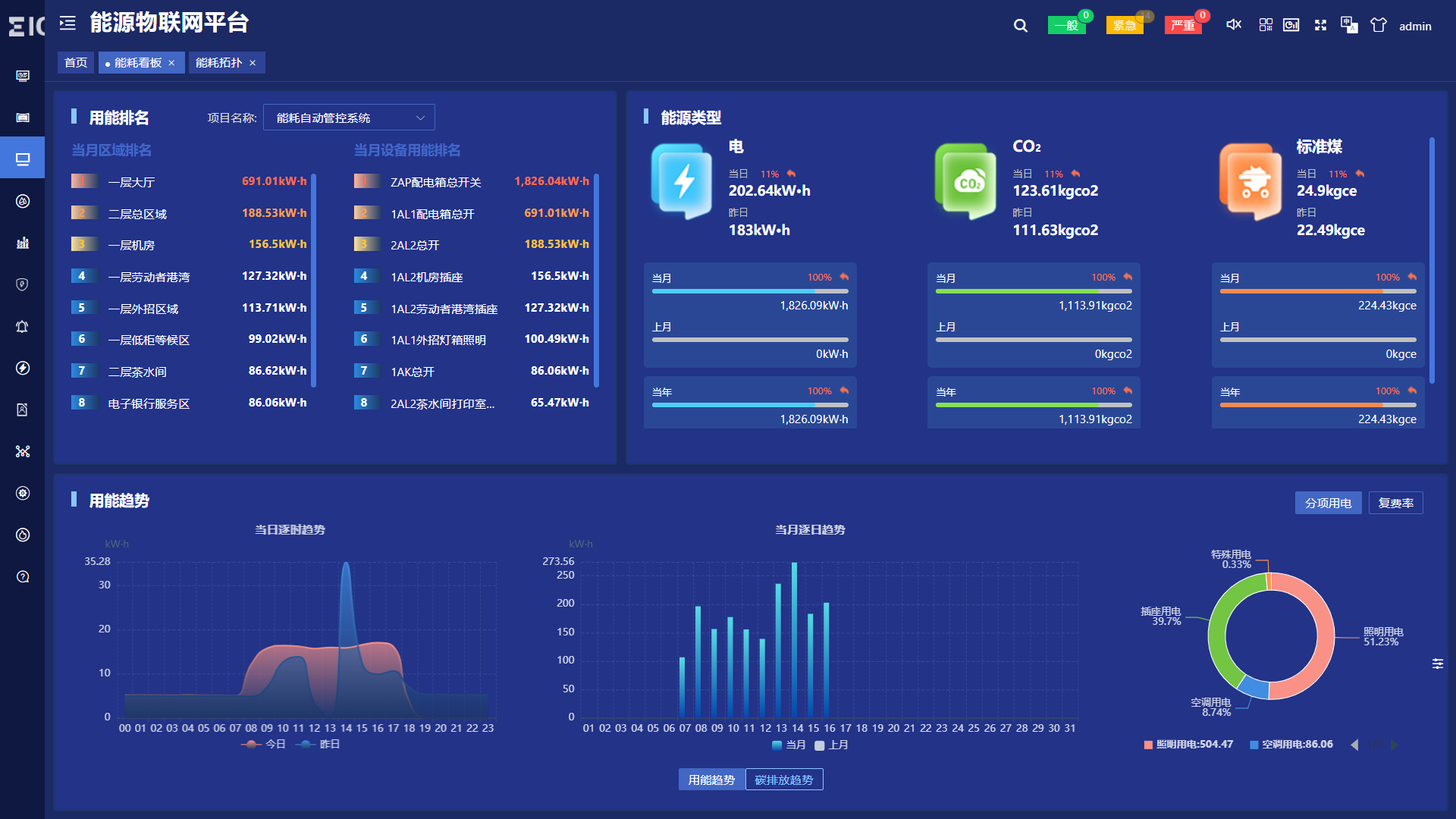Open the shield security sidebar icon
The image size is (1456, 819).
click(x=23, y=284)
